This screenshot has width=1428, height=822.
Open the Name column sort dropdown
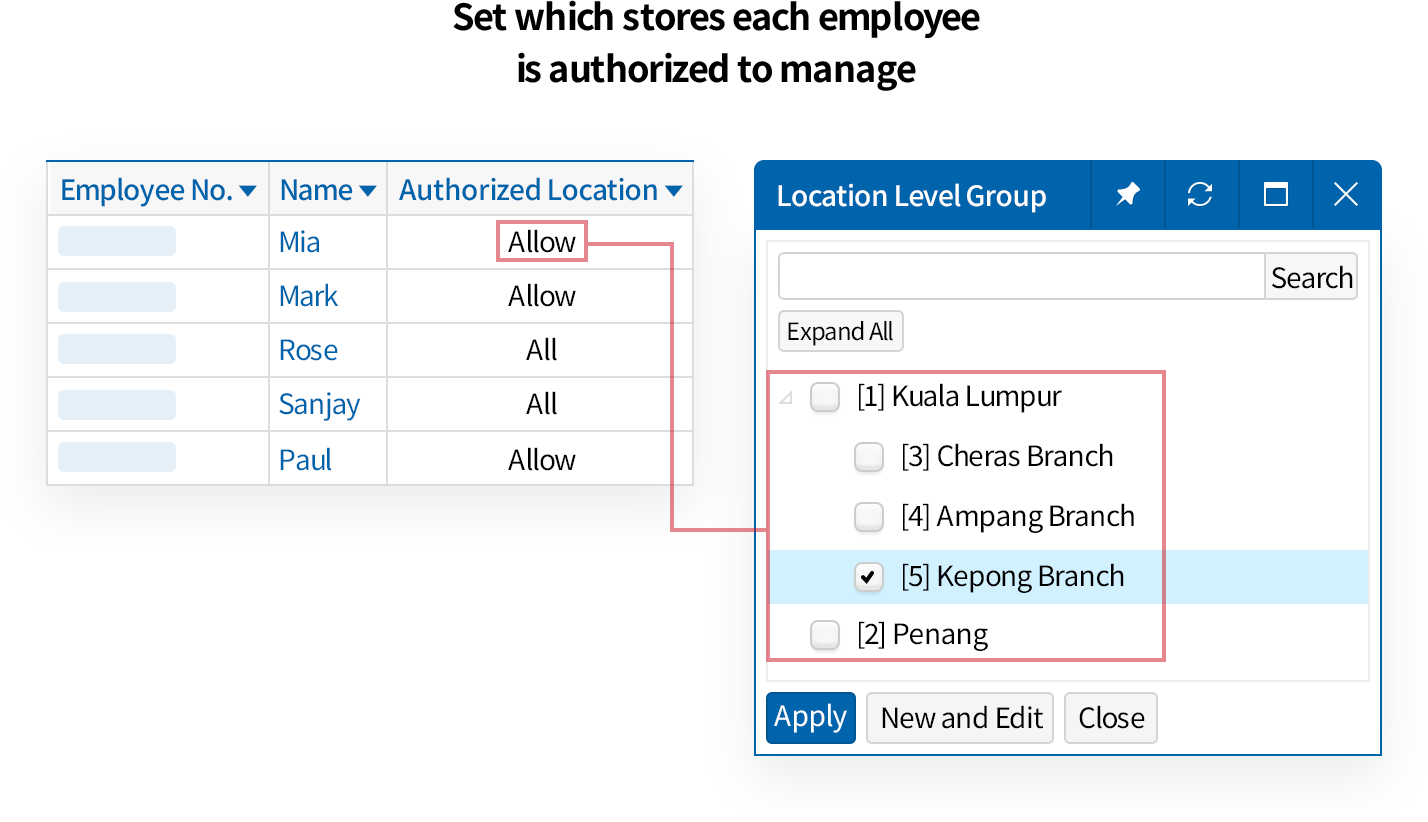367,191
